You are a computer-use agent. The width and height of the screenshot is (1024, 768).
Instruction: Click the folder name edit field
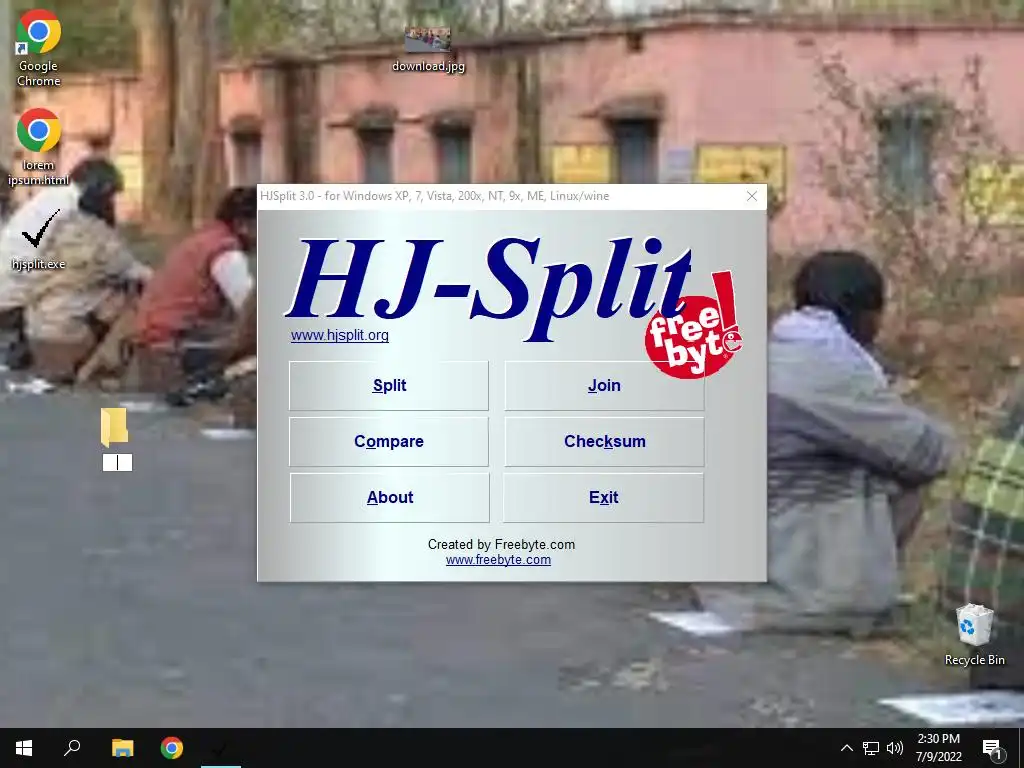tap(118, 462)
